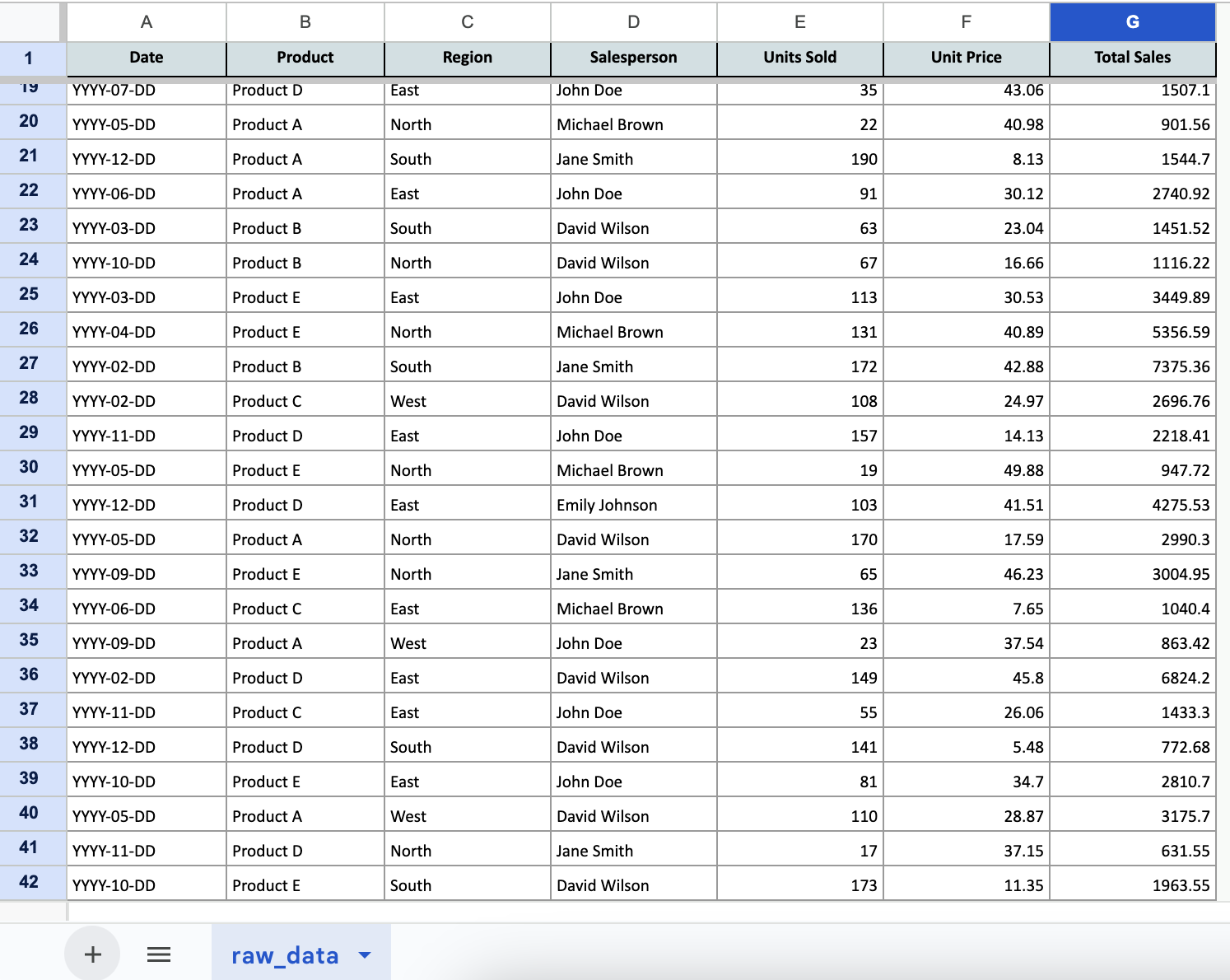Click the Date header cell
The image size is (1230, 980).
[147, 58]
